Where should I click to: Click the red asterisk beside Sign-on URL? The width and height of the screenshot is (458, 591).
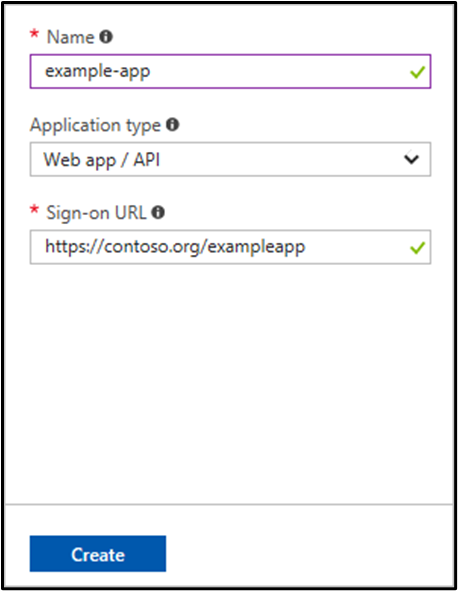click(34, 210)
